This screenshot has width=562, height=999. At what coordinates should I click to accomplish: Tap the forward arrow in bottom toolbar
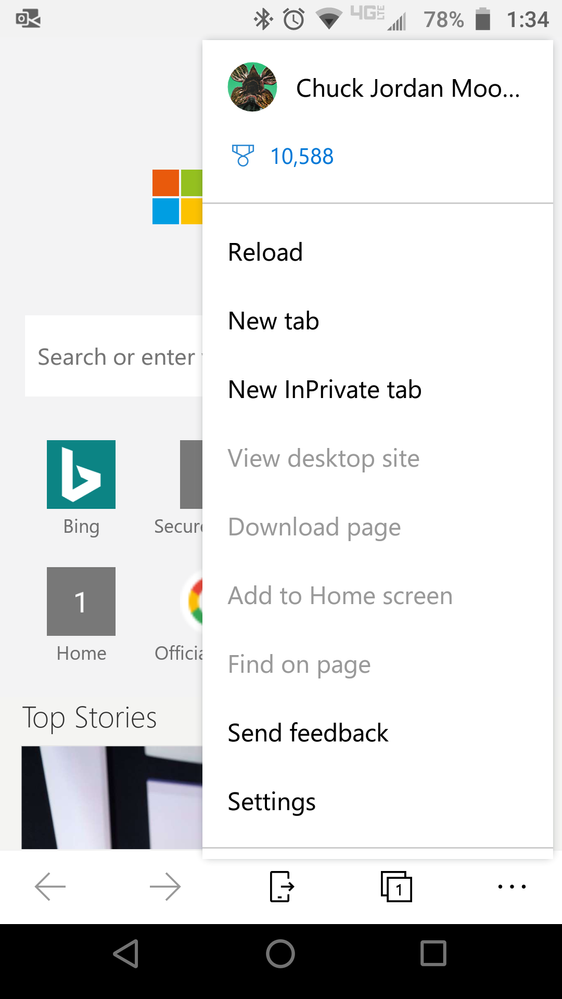(165, 886)
